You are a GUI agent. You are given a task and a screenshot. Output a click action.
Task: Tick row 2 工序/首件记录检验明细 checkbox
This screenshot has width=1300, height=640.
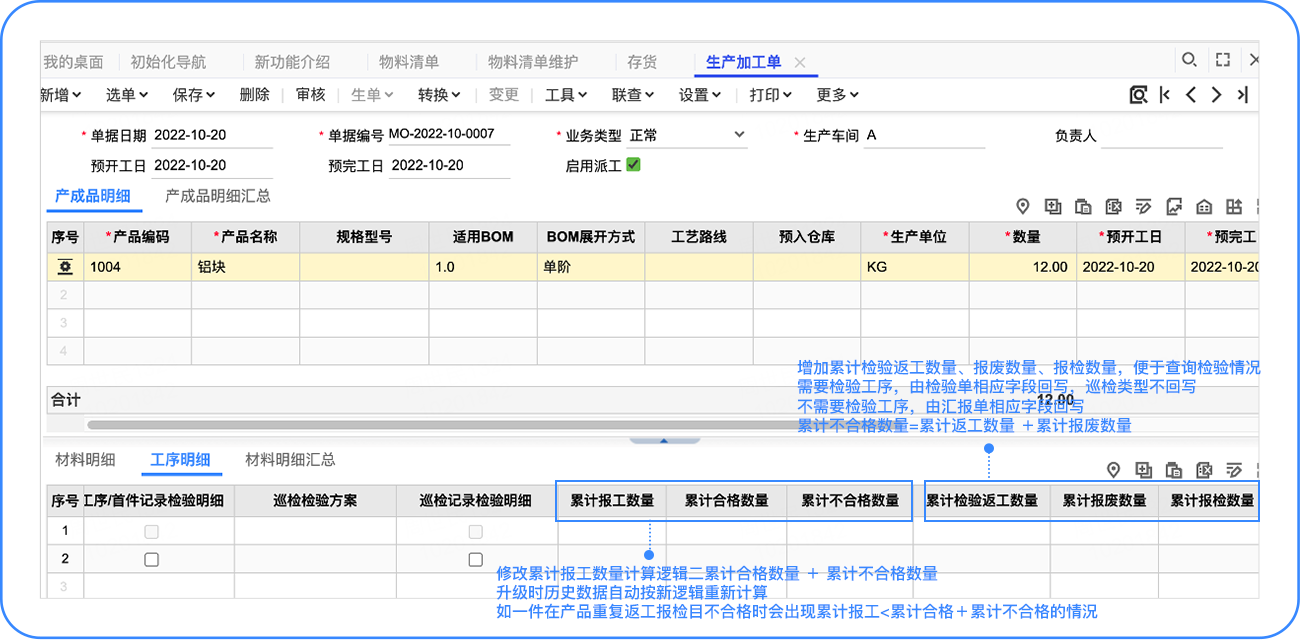tap(151, 560)
